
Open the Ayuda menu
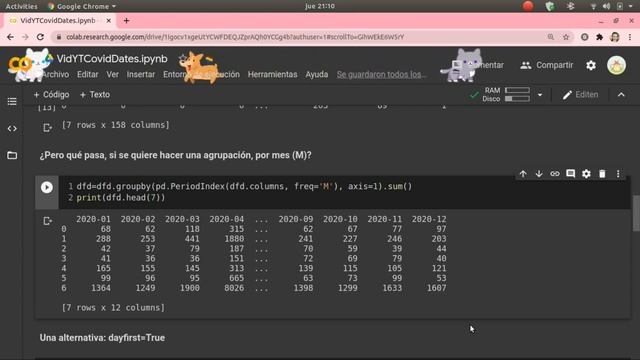[x=317, y=74]
